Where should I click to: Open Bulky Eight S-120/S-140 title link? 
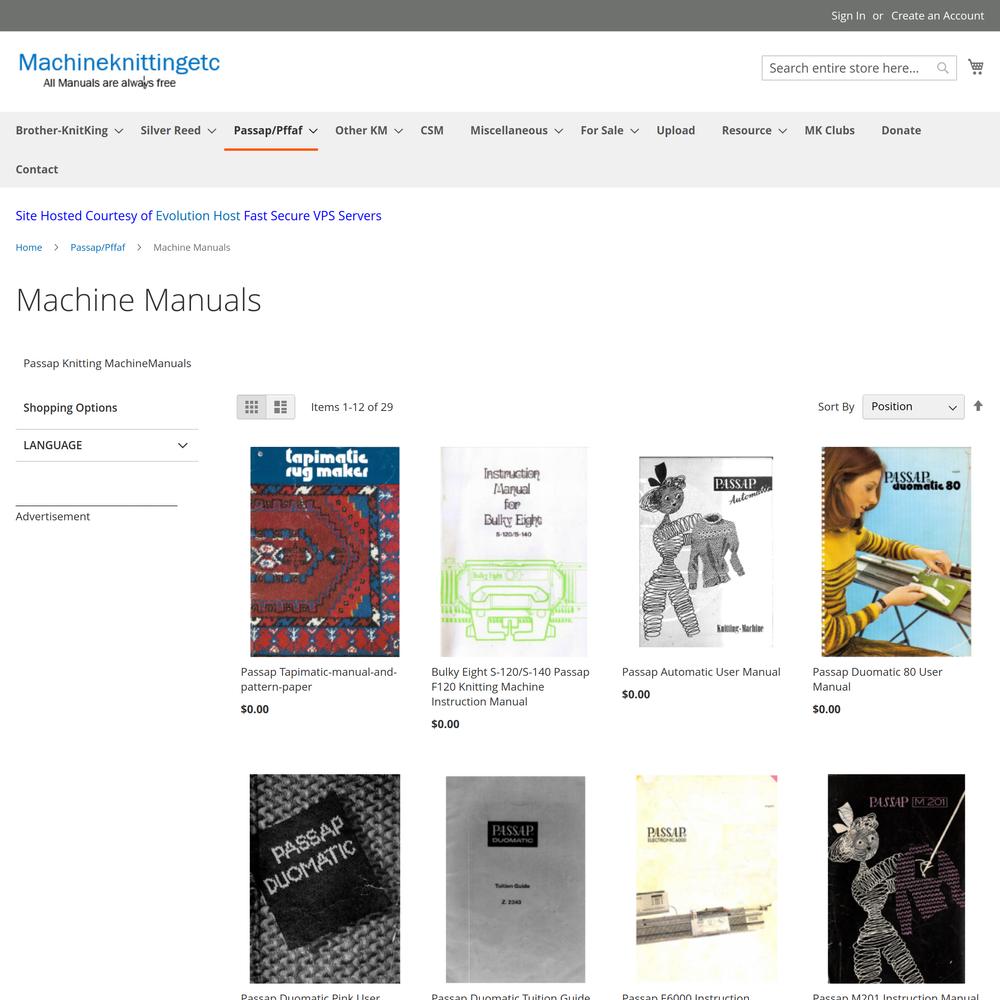click(510, 687)
